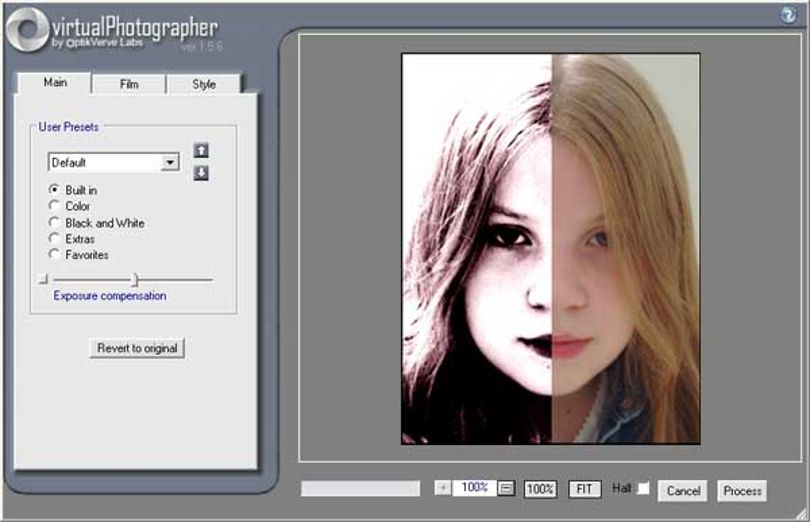Image resolution: width=810 pixels, height=522 pixels.
Task: Click the Process button
Action: (742, 491)
